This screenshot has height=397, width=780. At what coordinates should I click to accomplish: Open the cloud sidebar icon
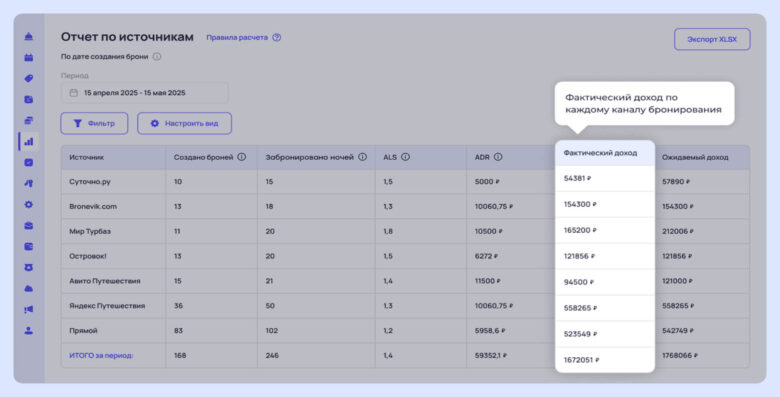(x=29, y=289)
